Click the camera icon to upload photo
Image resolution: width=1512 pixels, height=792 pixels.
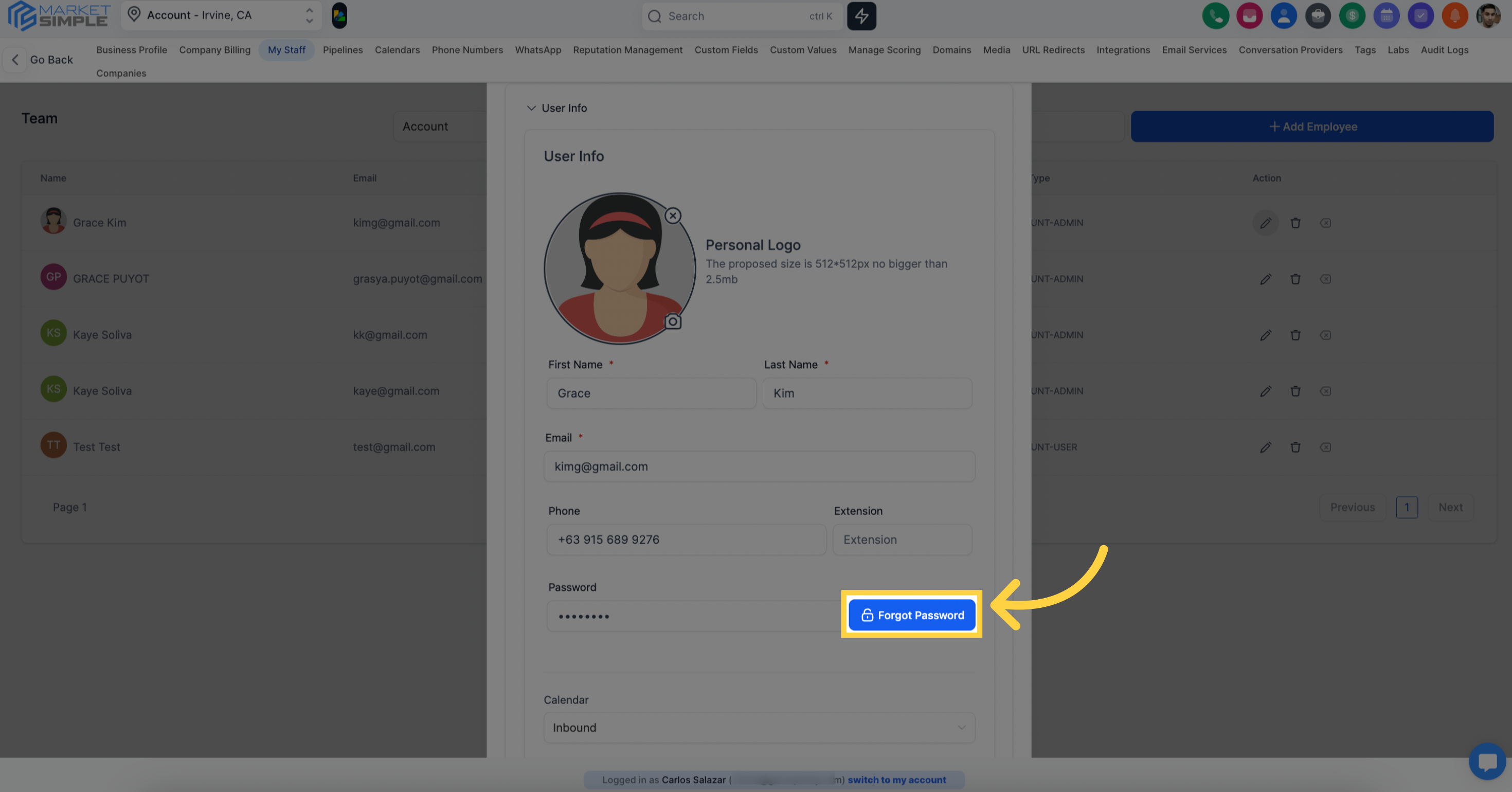pos(673,322)
